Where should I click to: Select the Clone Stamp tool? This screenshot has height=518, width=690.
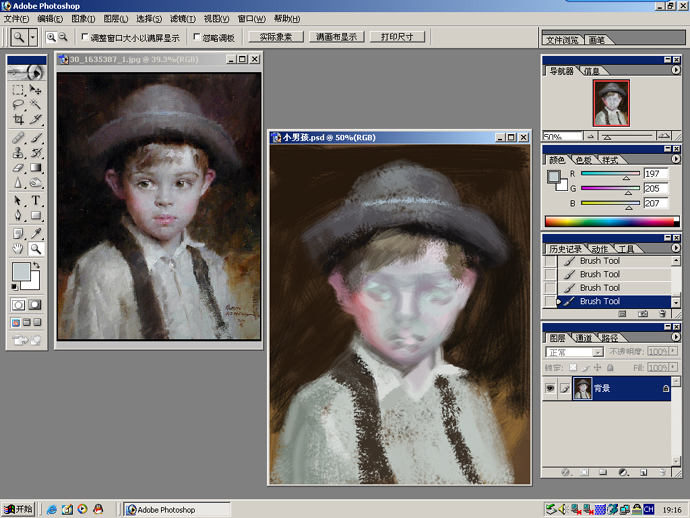18,153
